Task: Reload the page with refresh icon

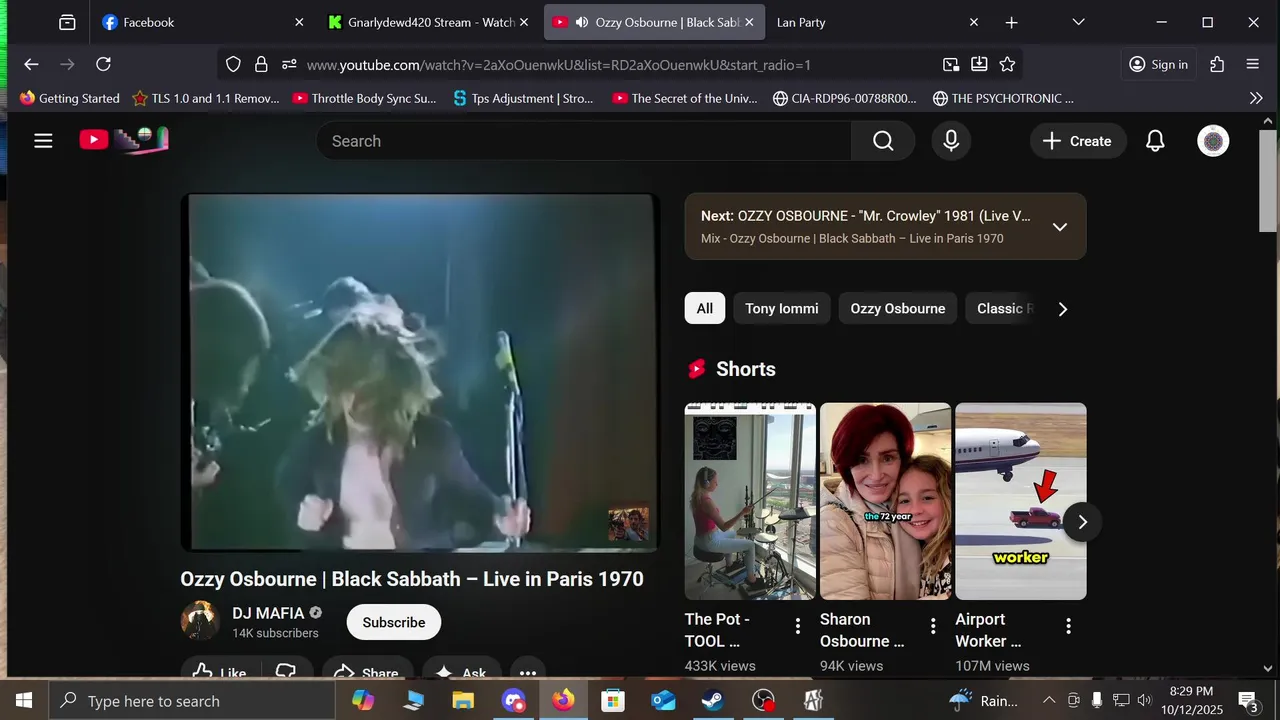Action: (103, 64)
